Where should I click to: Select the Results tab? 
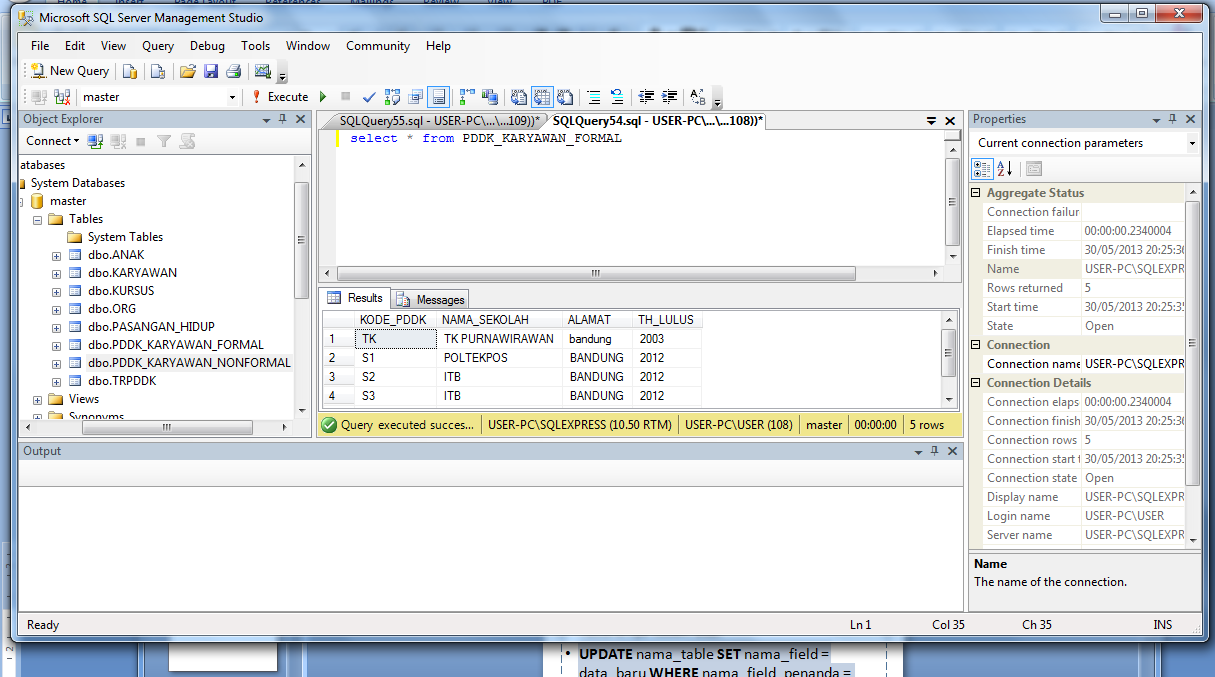(355, 298)
